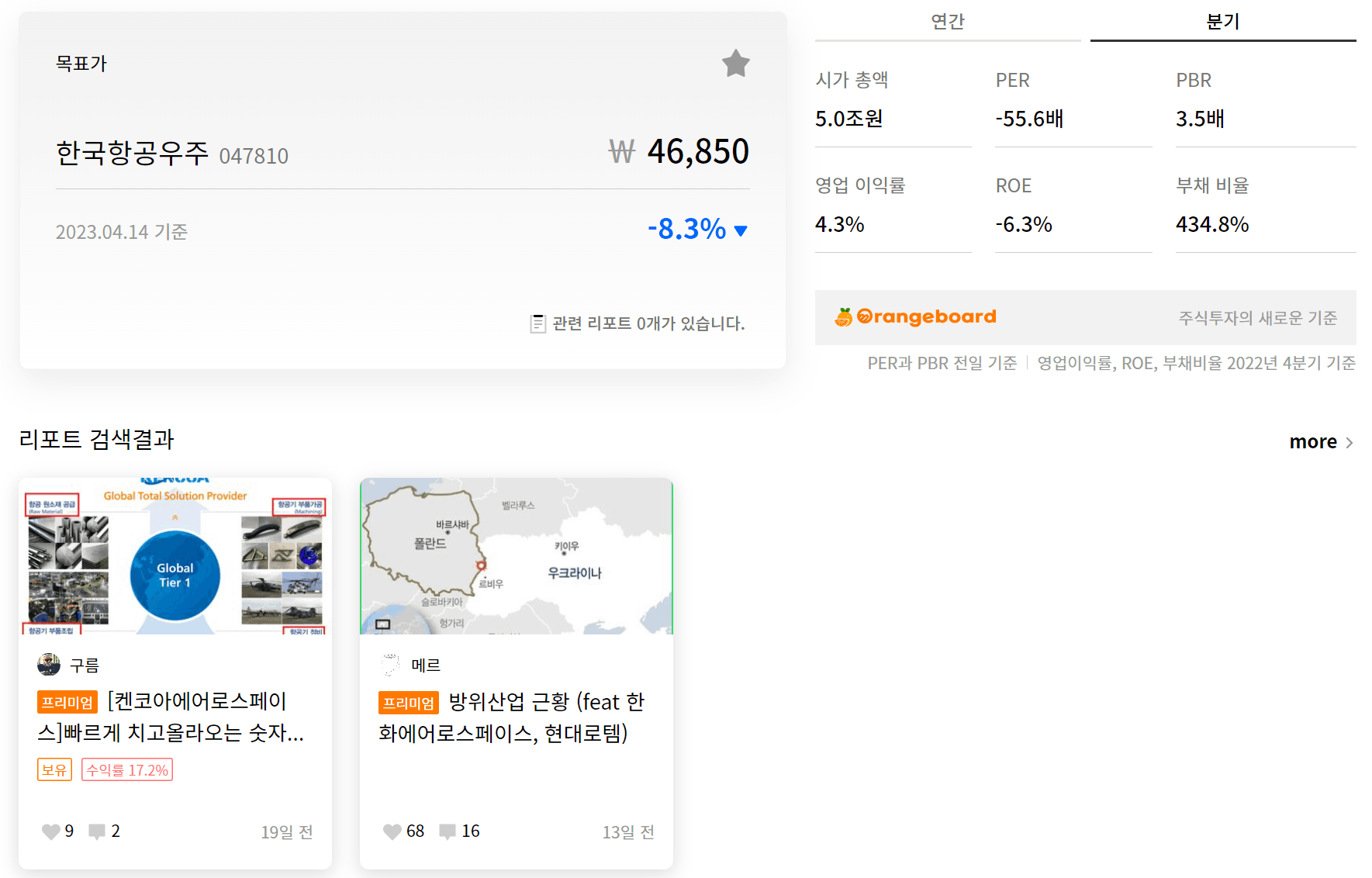Click the stock name 한국항공우주
Screen dimensions: 1372x878
coord(133,153)
